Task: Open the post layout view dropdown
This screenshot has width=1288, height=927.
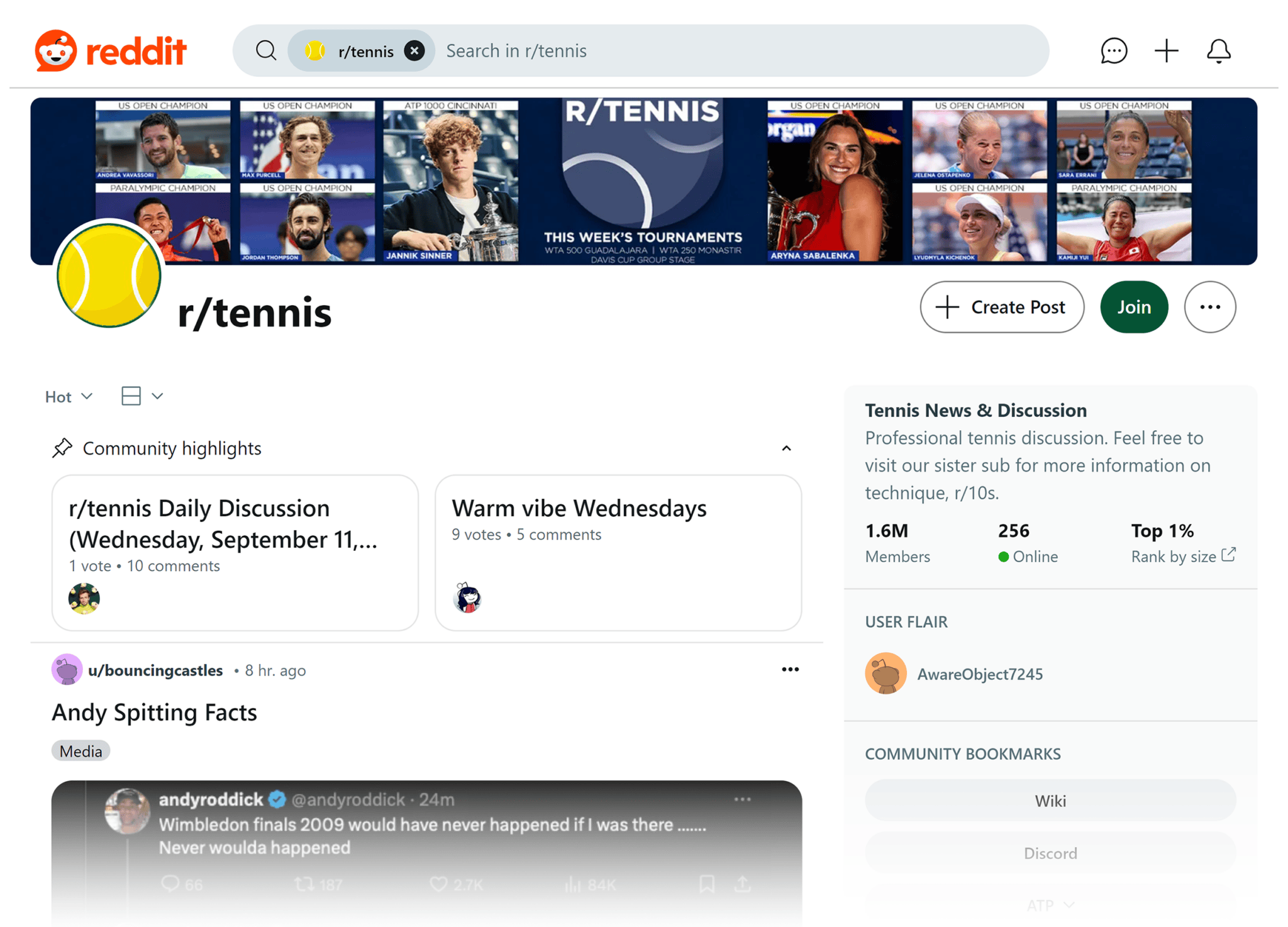Action: click(x=141, y=396)
